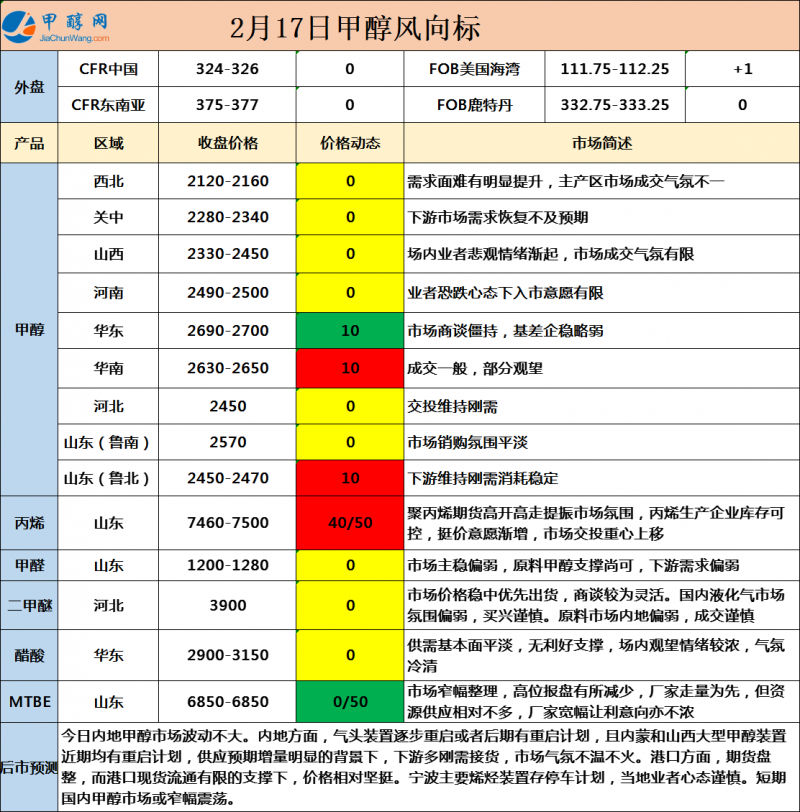Screen dimensions: 800x812
Task: Click the value 111.75-112.25
Action: [x=615, y=69]
